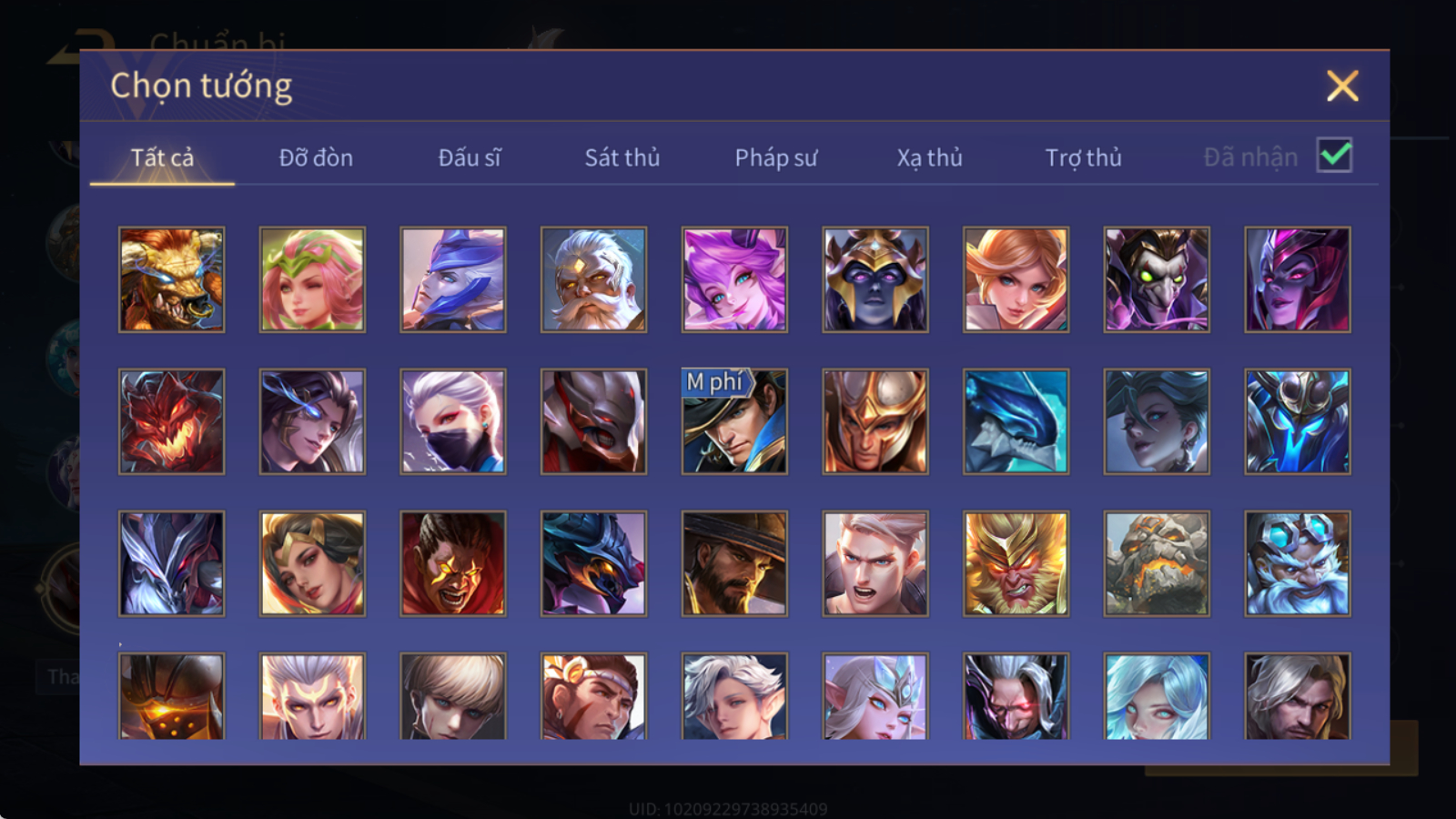This screenshot has width=1456, height=819.
Task: Pick the golden spartan helmet warrior hero
Action: pos(875,421)
